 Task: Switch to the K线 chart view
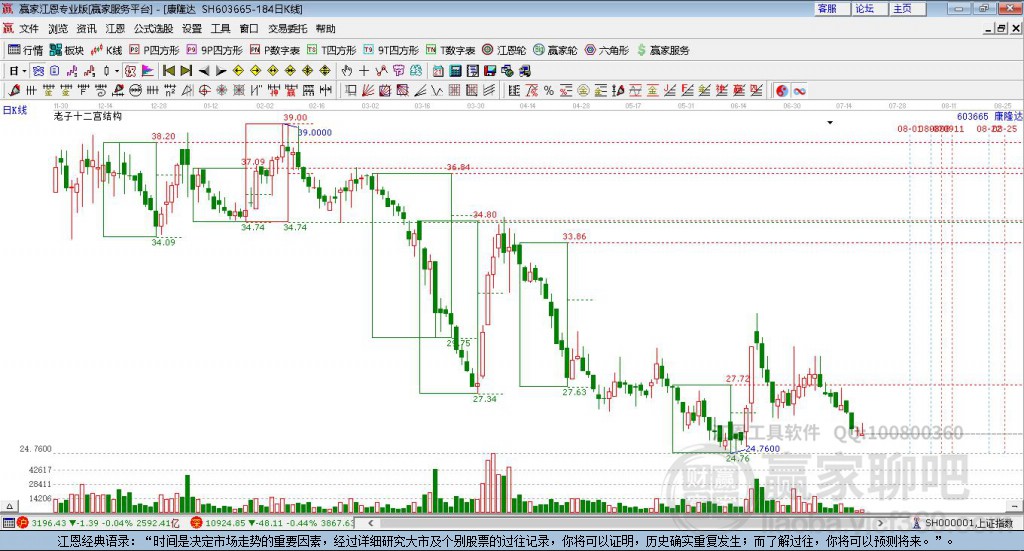coord(107,50)
